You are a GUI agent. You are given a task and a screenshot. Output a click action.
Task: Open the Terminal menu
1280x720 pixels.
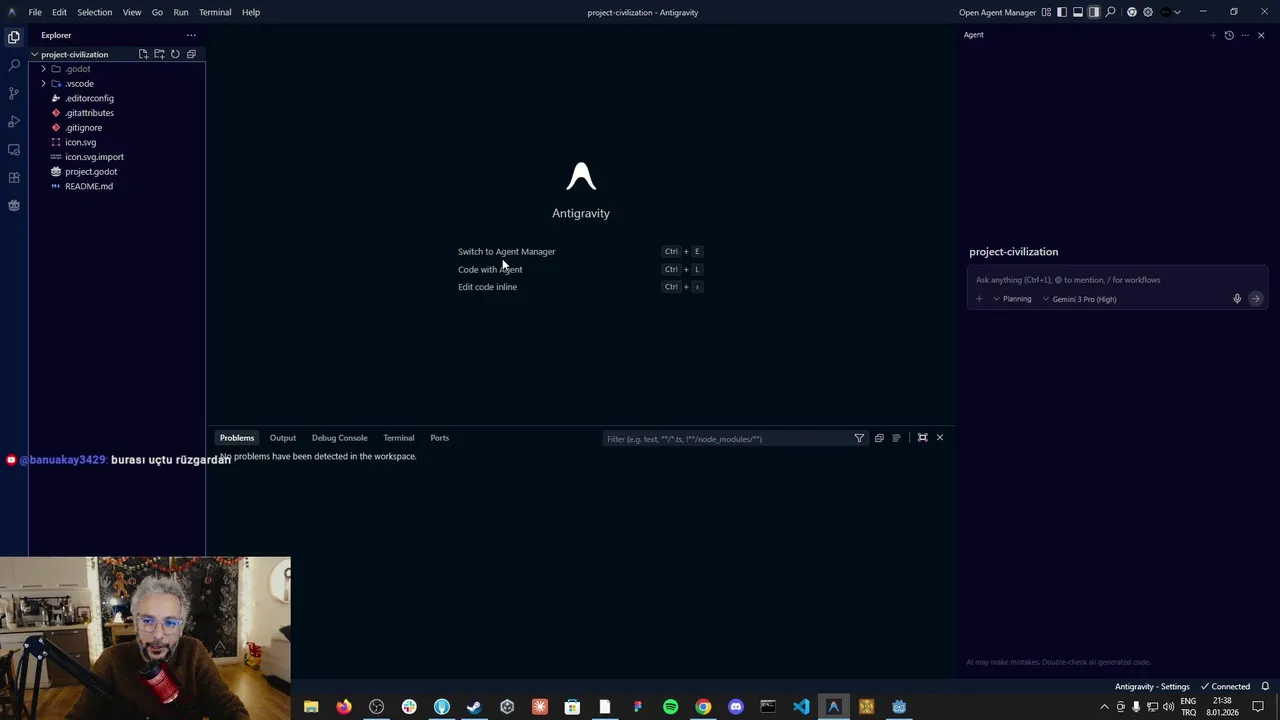point(215,12)
